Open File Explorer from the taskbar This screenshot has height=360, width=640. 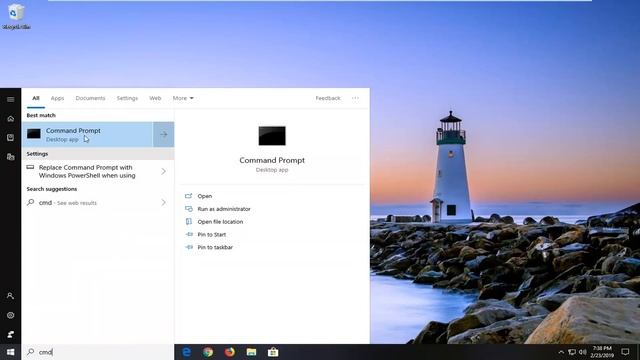(x=251, y=352)
